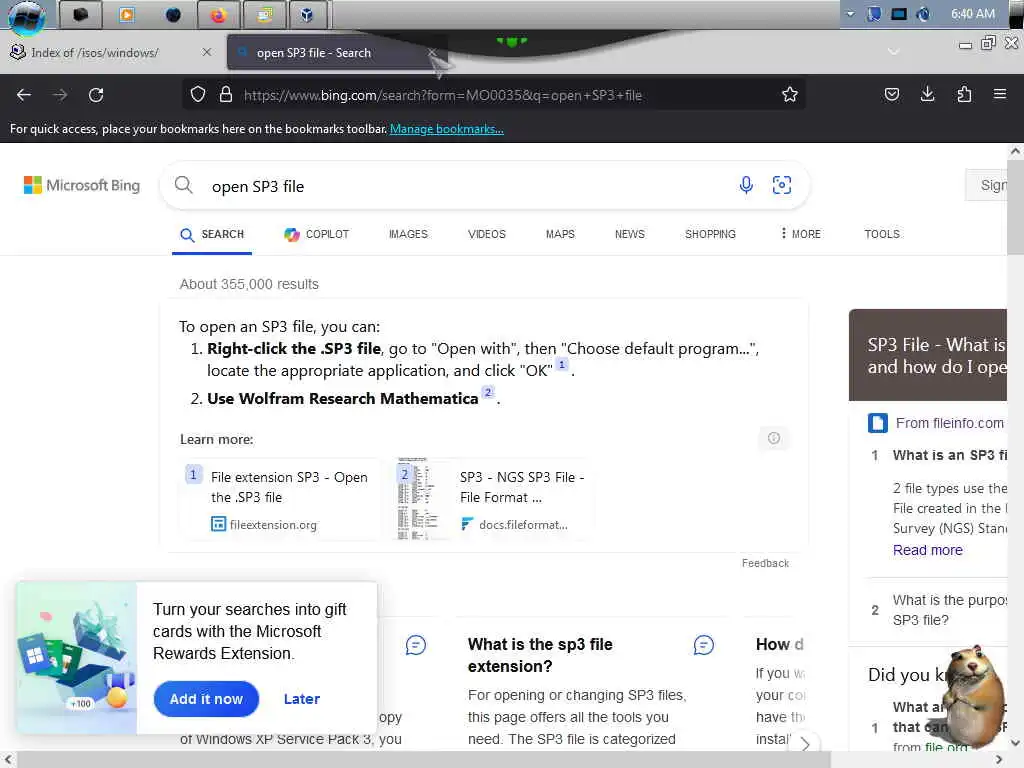Go back with the browser back arrow
The height and width of the screenshot is (768, 1024).
click(x=24, y=95)
